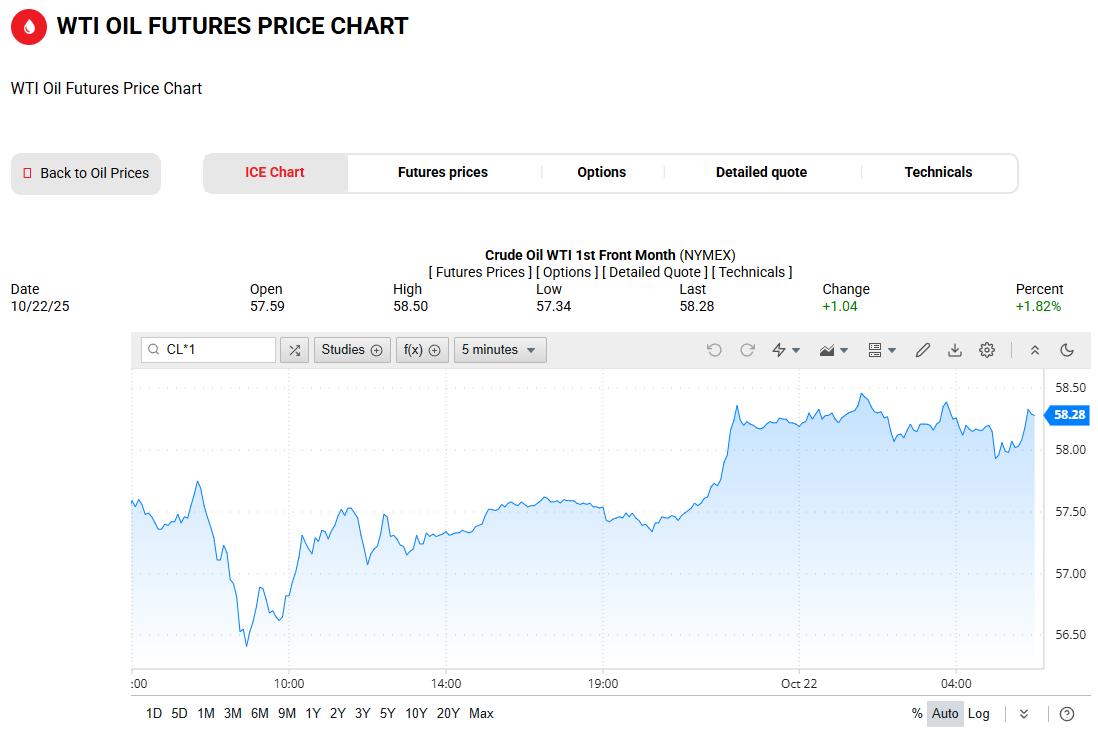
Task: Switch the price axis to Log scale
Action: click(979, 713)
